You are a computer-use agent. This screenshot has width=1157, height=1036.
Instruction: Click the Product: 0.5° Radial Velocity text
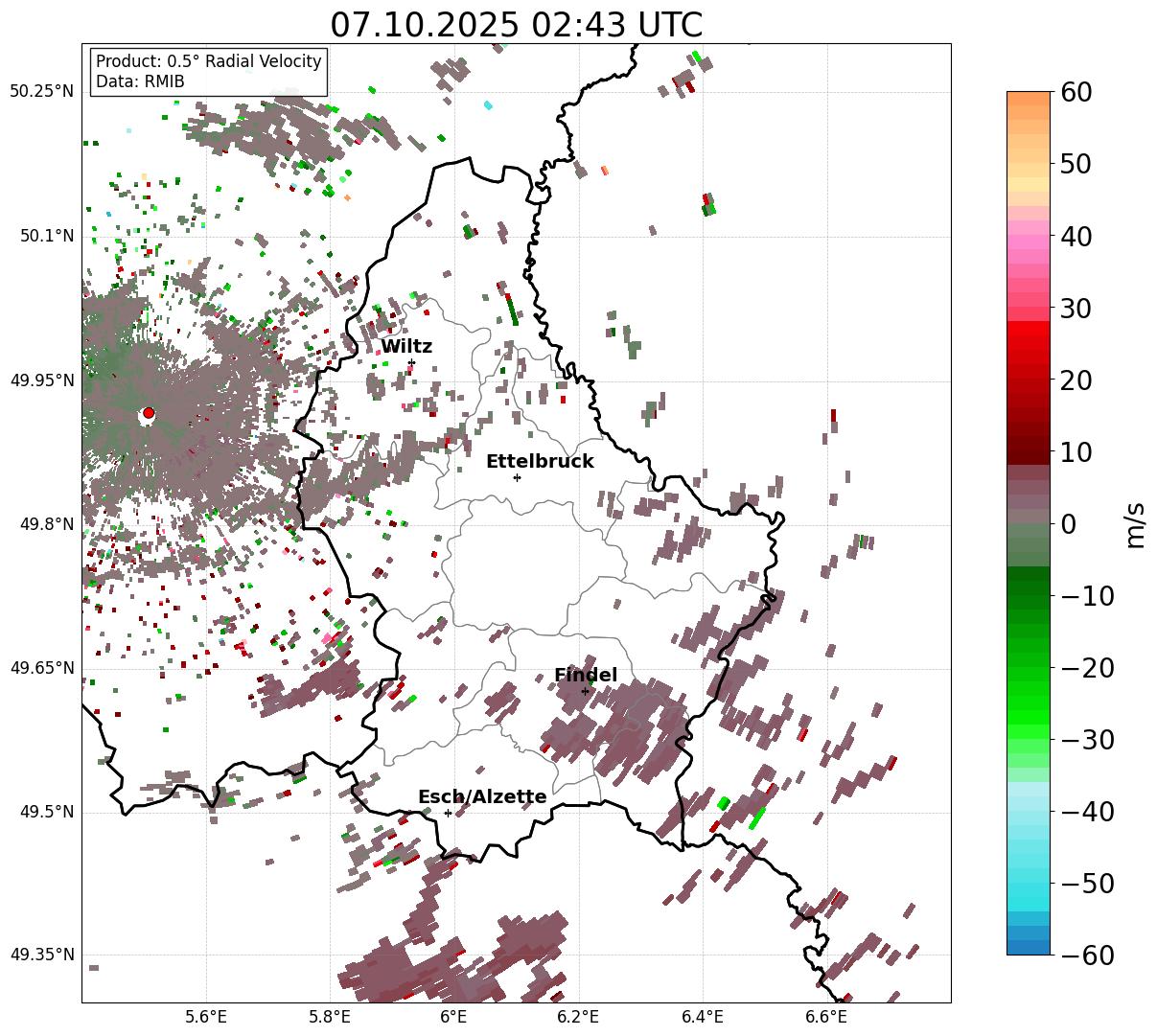(x=209, y=61)
